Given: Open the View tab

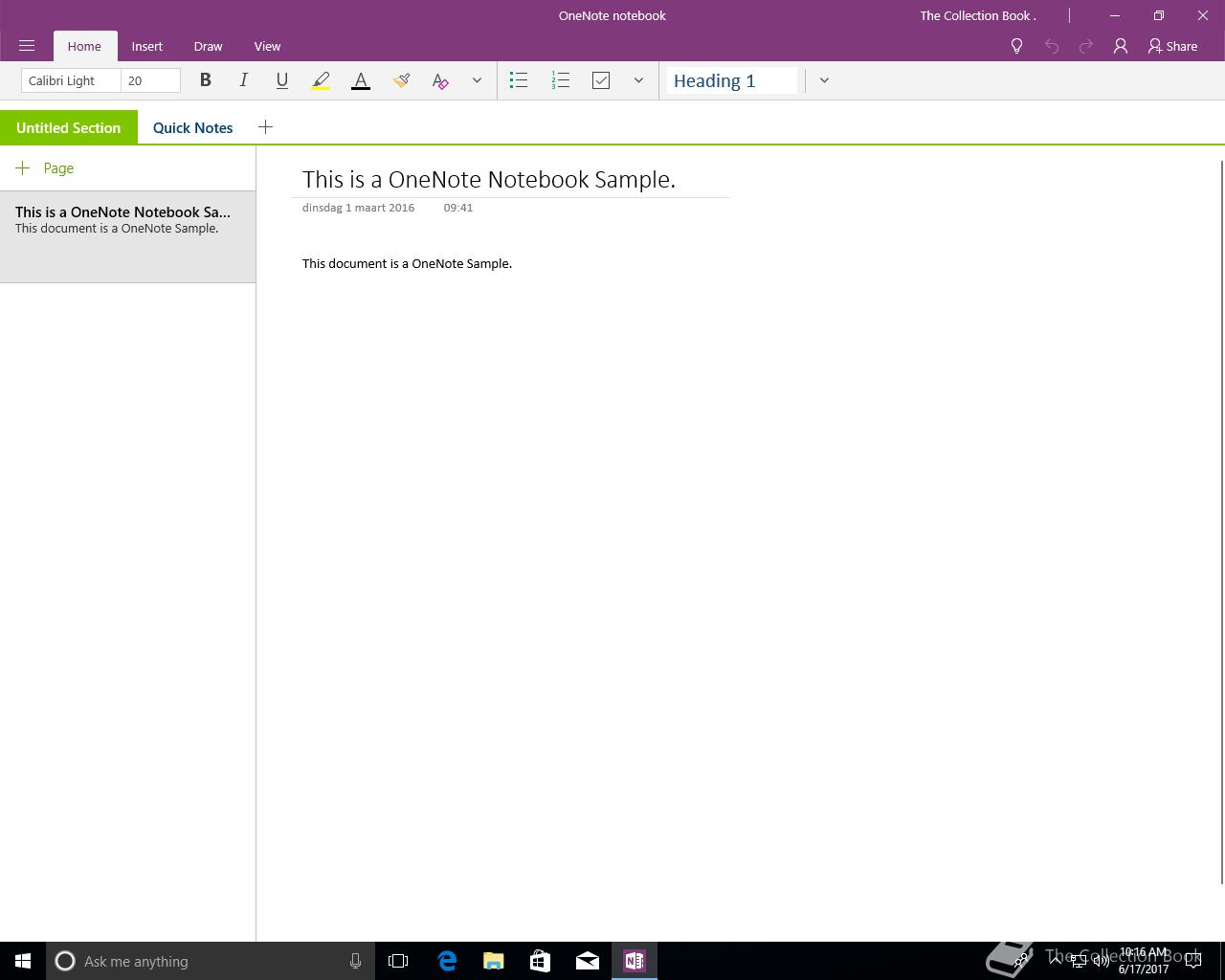Looking at the screenshot, I should pos(267,46).
